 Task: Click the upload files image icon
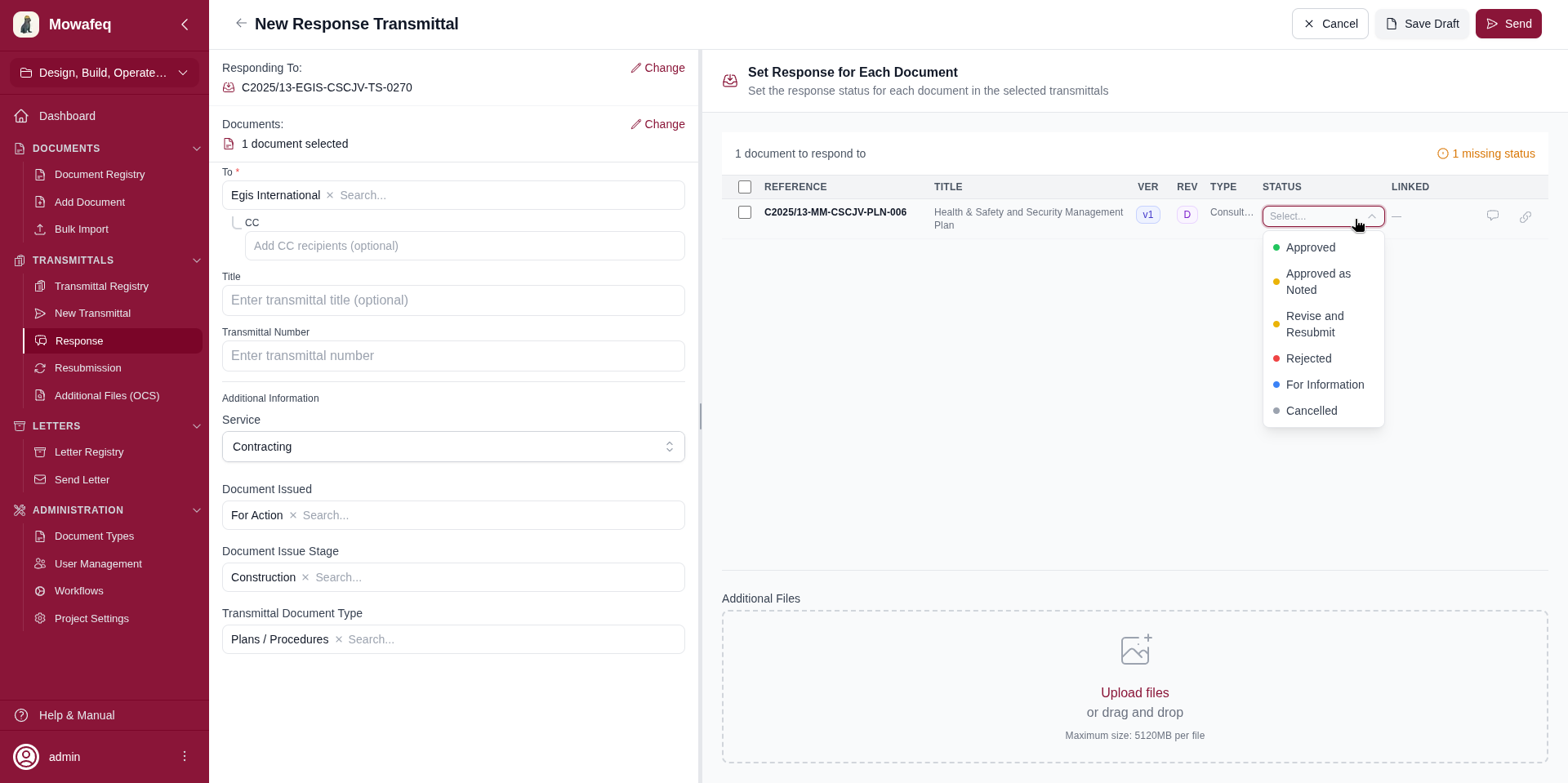[x=1135, y=650]
